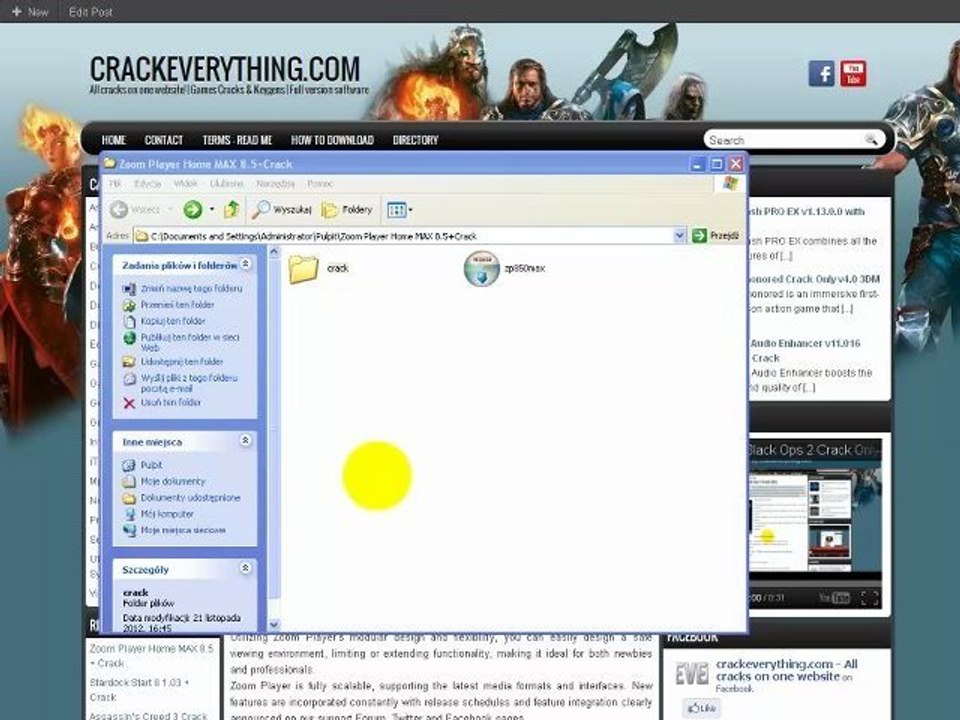Open the Plik menu in Explorer
960x720 pixels.
[115, 184]
